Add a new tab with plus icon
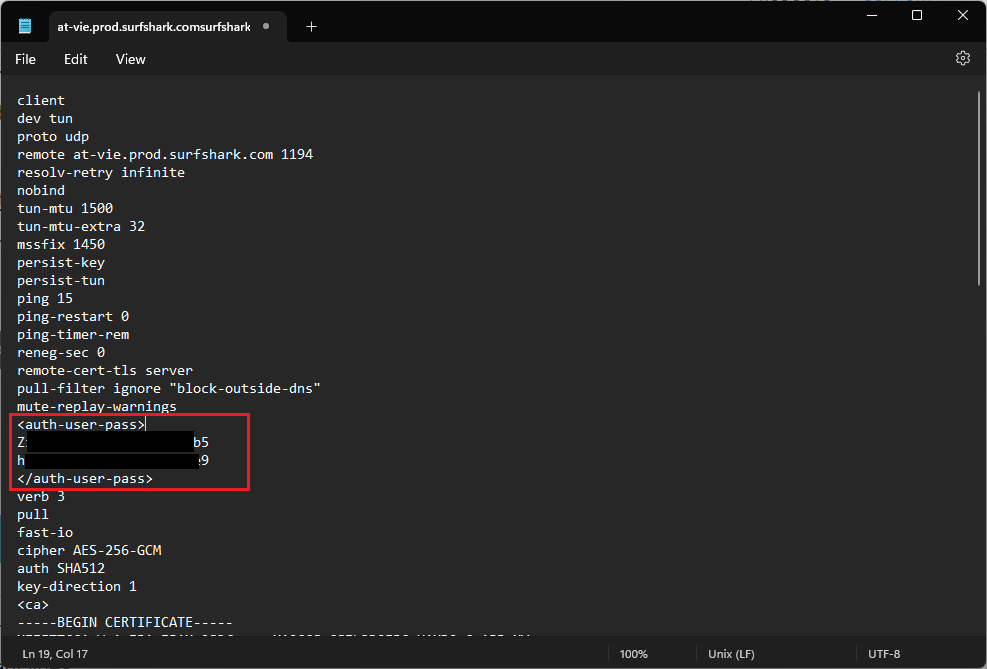The height and width of the screenshot is (669, 987). point(311,27)
